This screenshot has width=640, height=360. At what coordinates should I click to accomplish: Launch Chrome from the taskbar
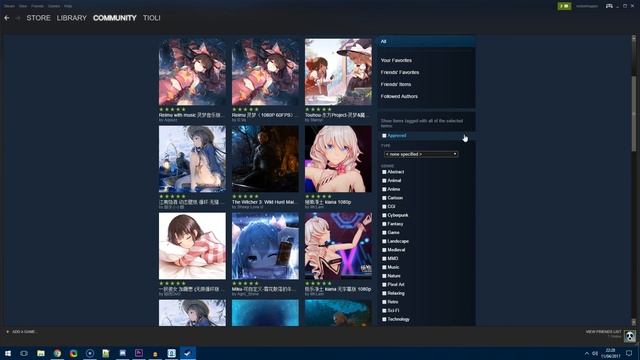[57, 353]
